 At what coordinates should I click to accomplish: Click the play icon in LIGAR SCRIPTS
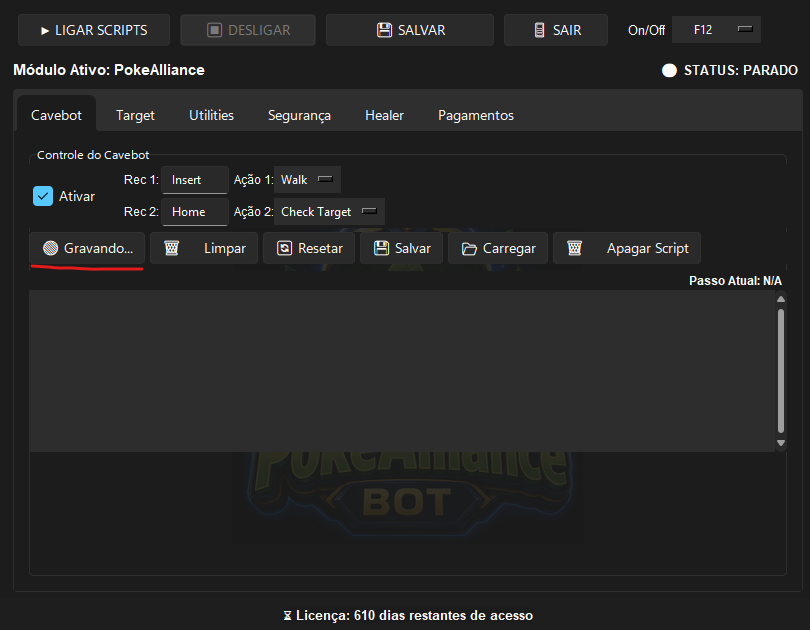(x=45, y=30)
